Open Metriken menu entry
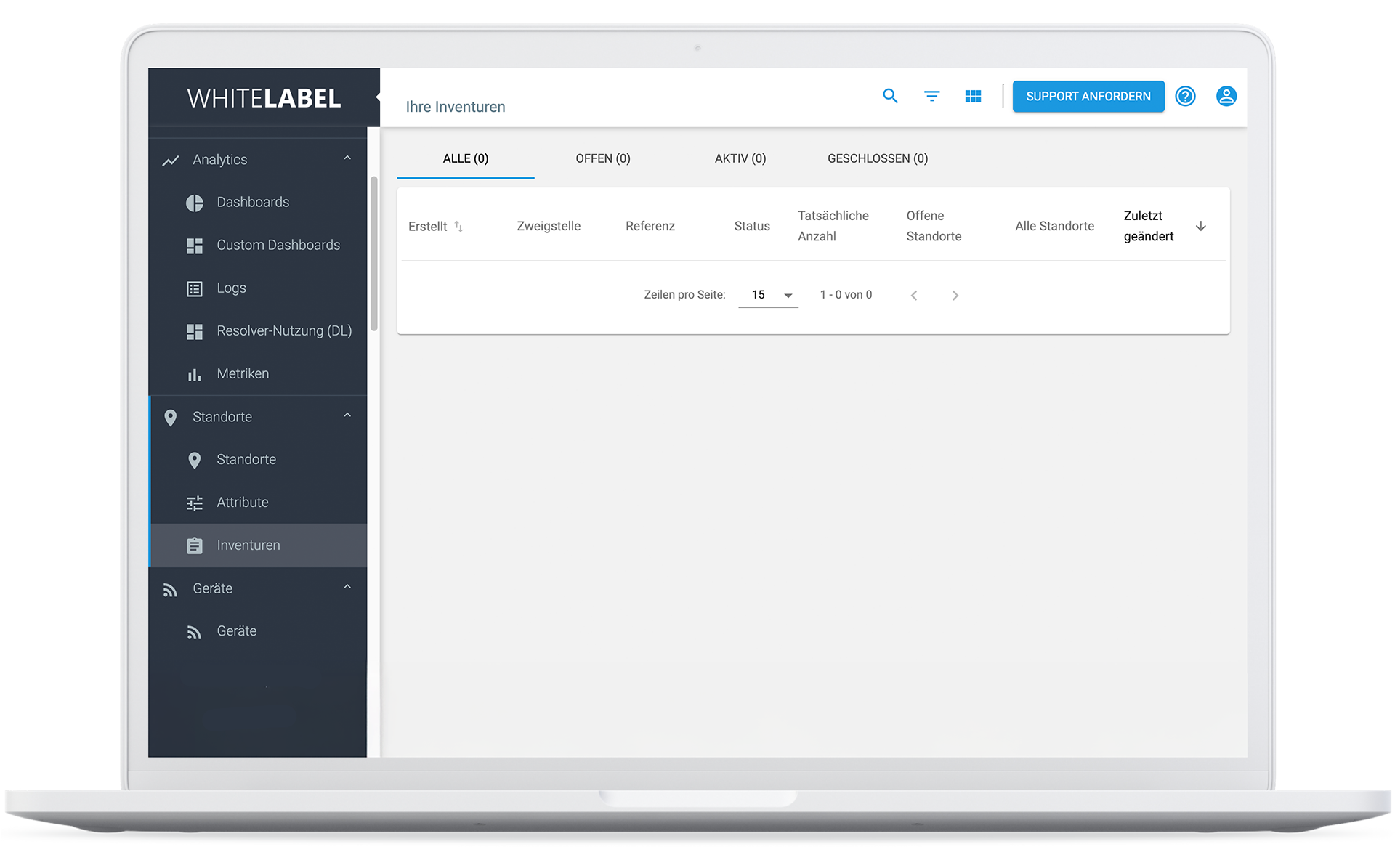The width and height of the screenshot is (1395, 868). (x=259, y=374)
